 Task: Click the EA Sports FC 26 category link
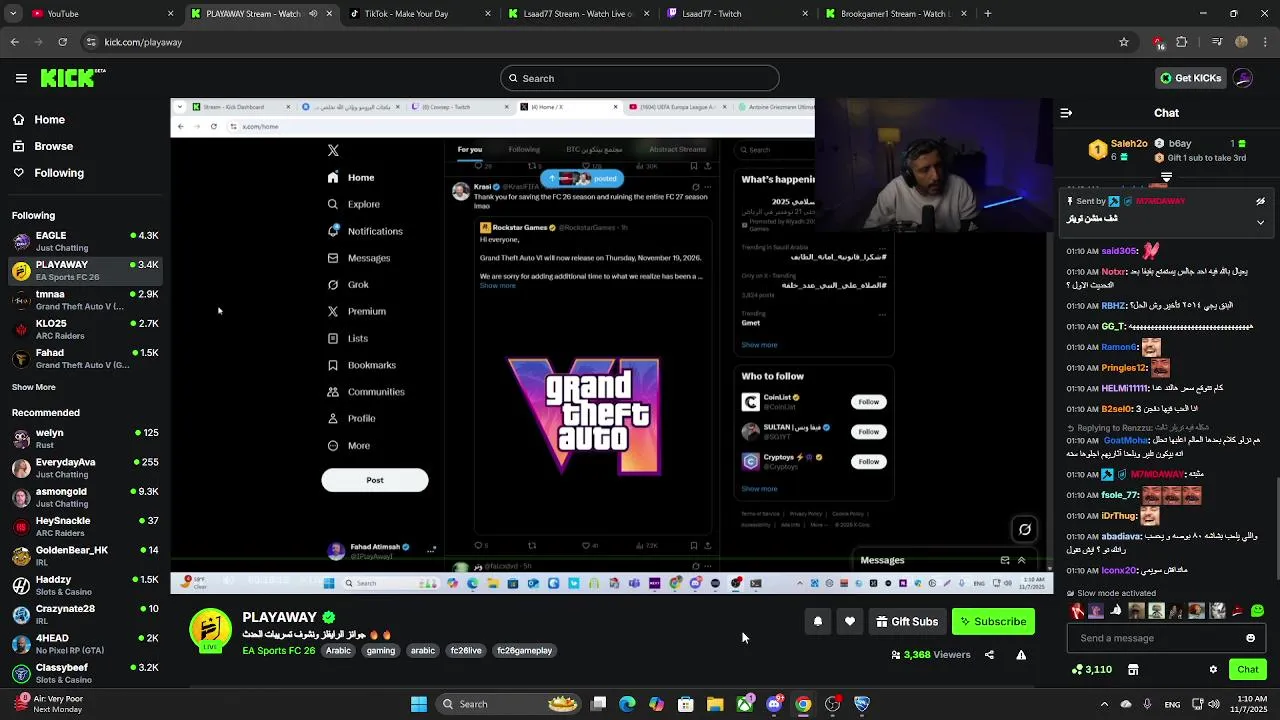(x=279, y=651)
